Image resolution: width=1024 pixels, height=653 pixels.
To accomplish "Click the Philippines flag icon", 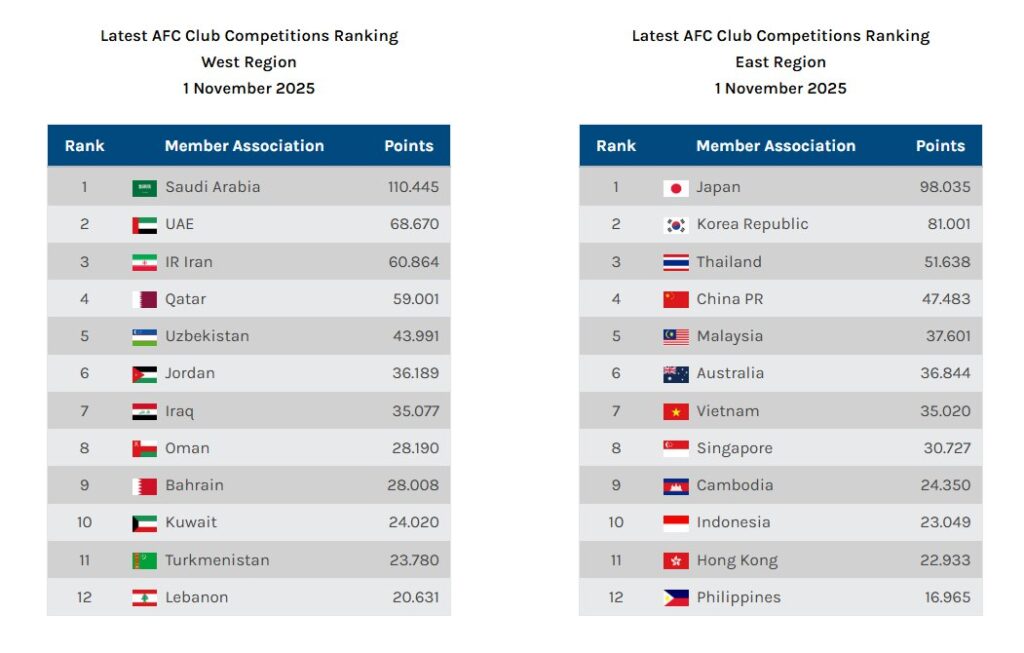I will (676, 598).
